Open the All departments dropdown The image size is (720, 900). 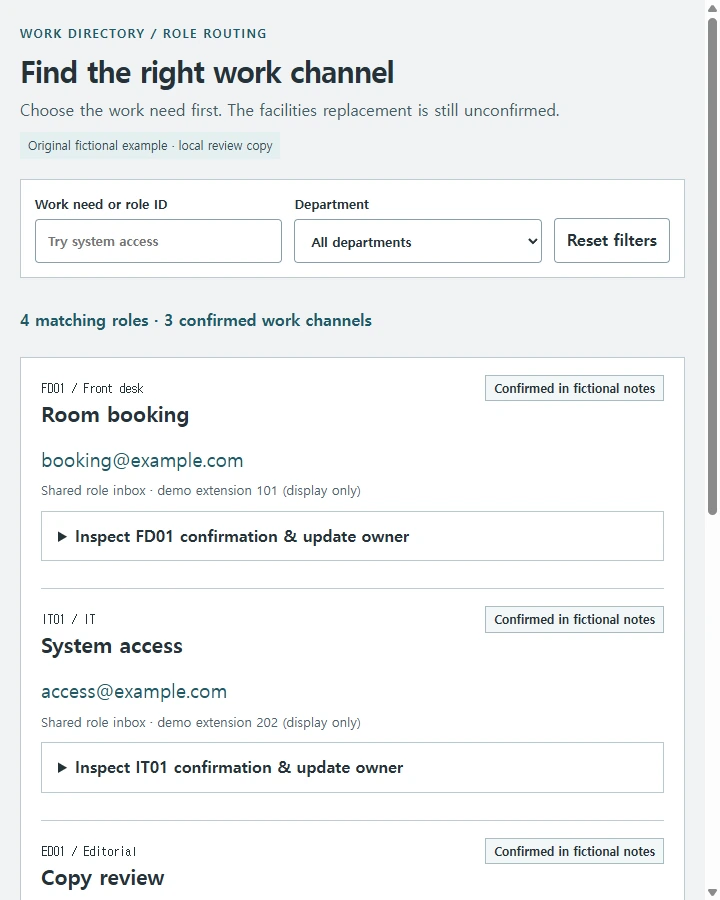pyautogui.click(x=417, y=241)
